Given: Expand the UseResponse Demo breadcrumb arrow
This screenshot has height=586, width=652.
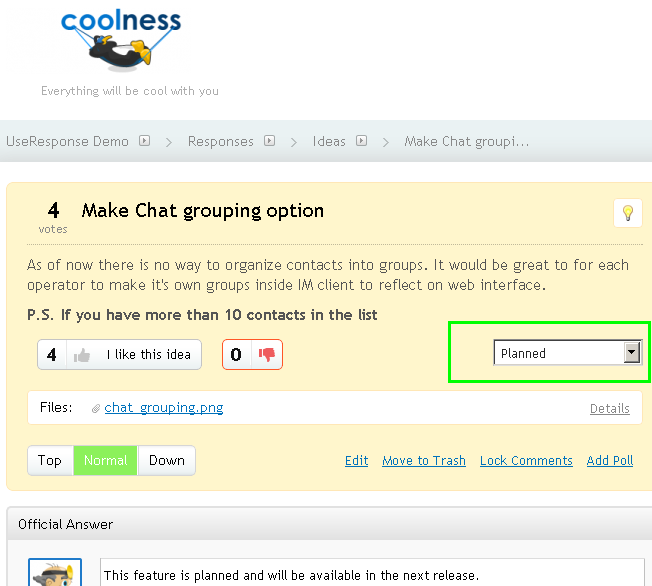Looking at the screenshot, I should (145, 141).
